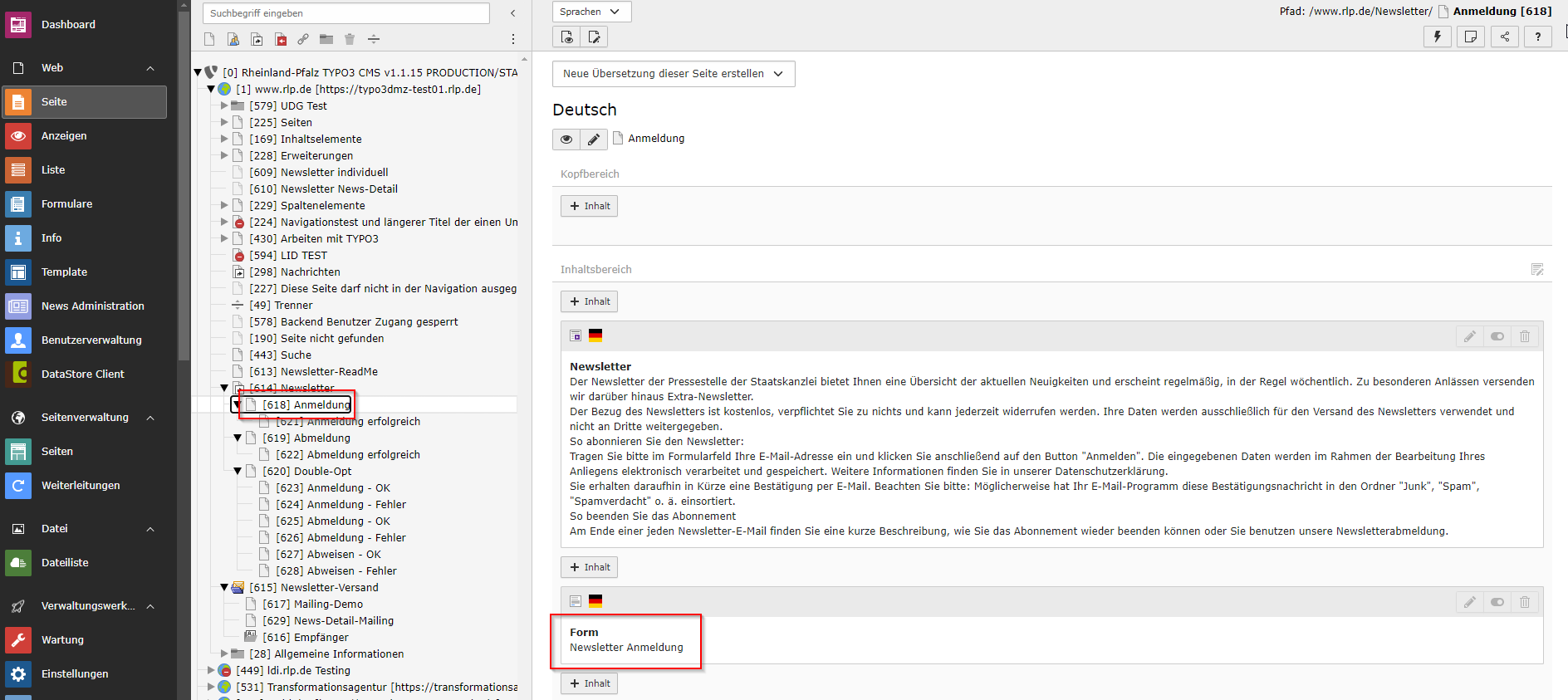
Task: Select [616] Empfänger in the page tree
Action: [306, 638]
